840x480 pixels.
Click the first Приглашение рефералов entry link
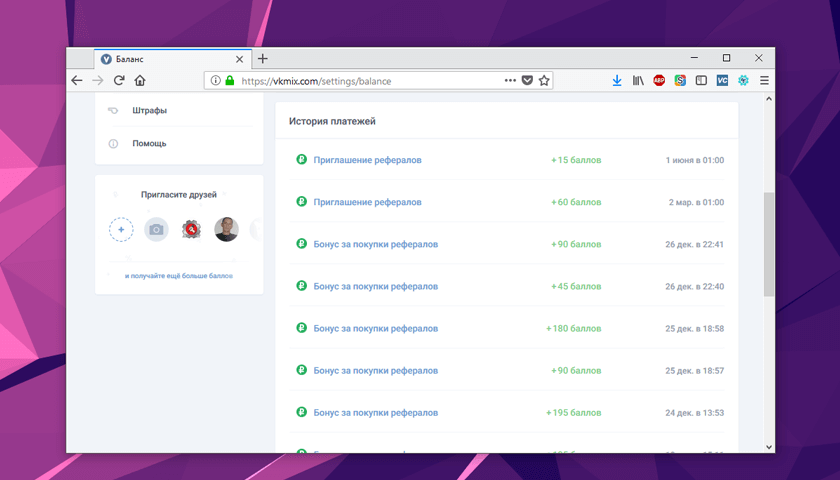(x=367, y=160)
